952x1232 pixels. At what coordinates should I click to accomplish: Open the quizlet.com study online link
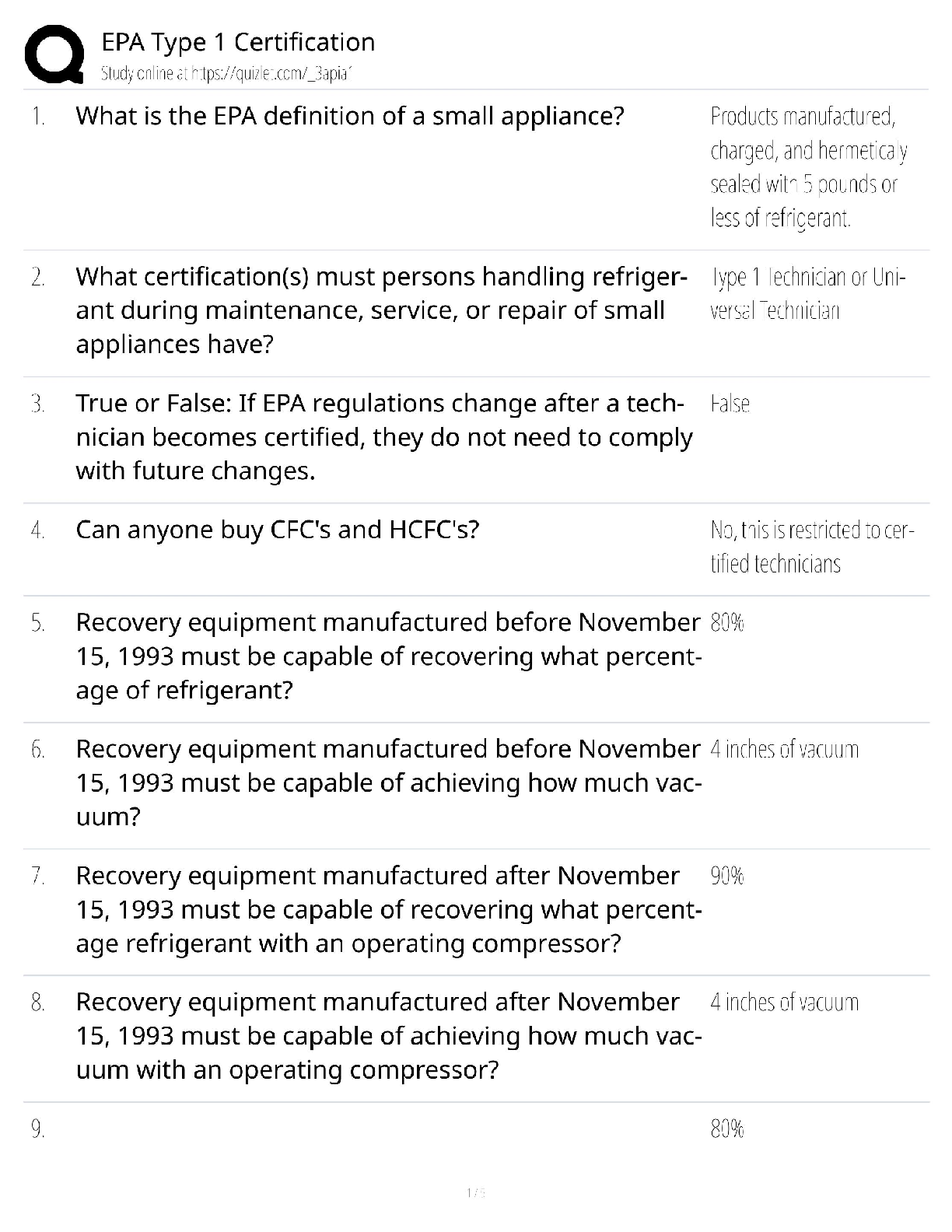pyautogui.click(x=228, y=74)
